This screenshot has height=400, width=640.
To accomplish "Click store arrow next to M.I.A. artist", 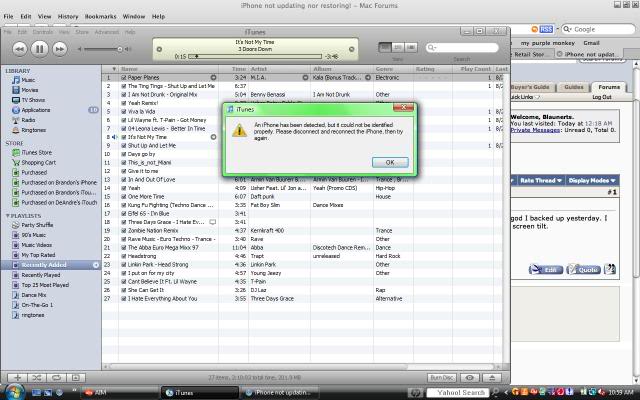I will [x=305, y=77].
